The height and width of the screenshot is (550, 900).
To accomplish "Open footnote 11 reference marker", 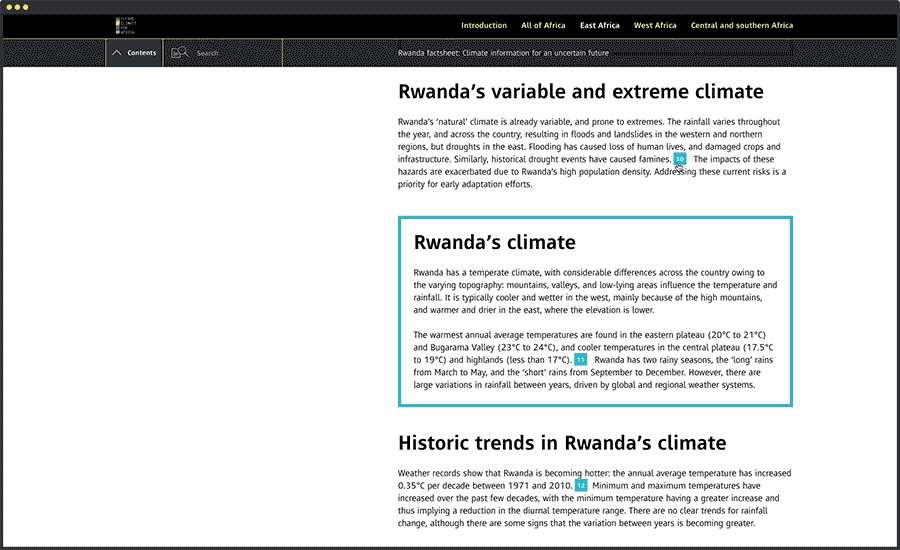I will pos(580,359).
